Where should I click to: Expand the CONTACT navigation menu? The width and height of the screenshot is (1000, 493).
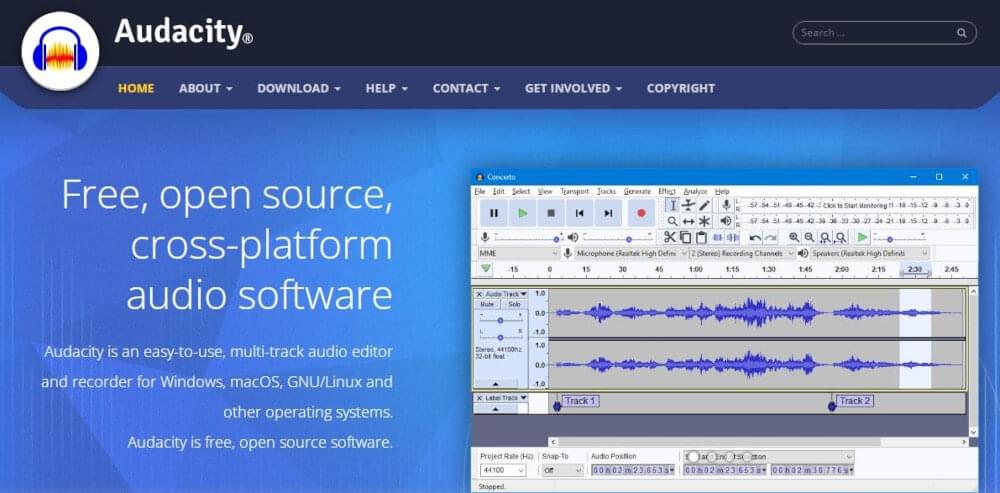pyautogui.click(x=466, y=88)
